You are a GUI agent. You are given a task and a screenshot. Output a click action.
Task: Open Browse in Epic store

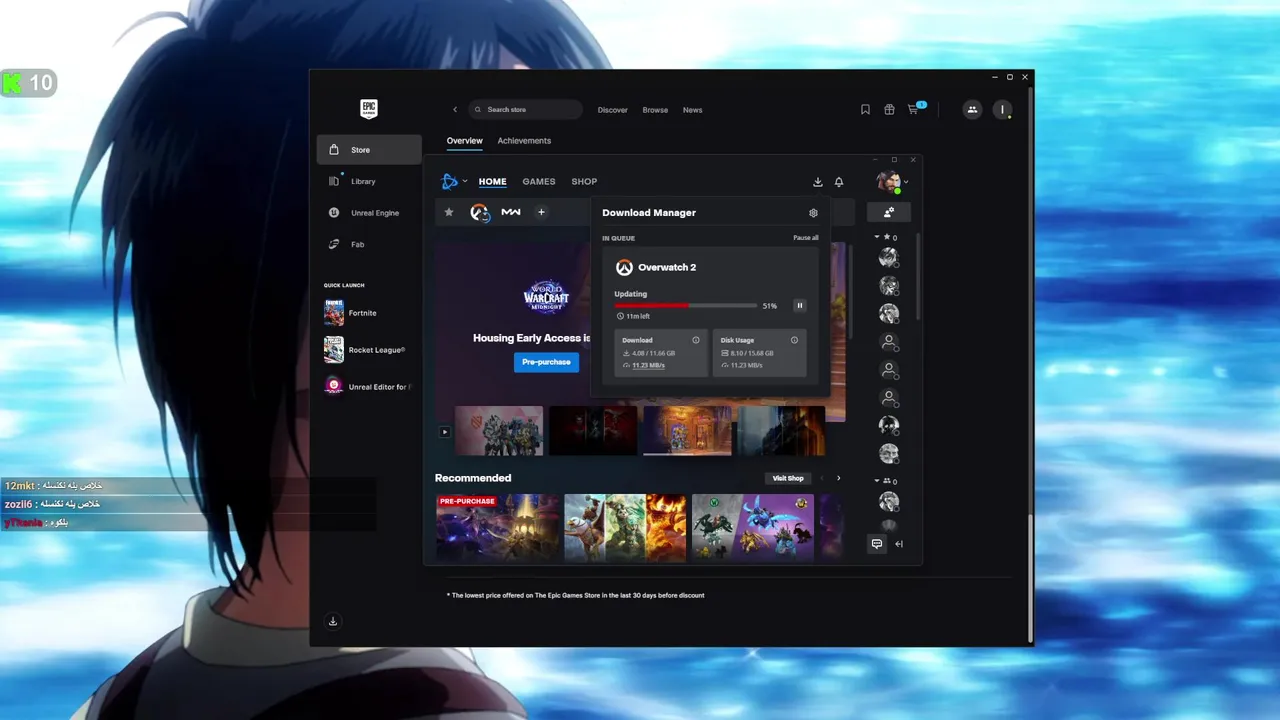click(x=655, y=110)
